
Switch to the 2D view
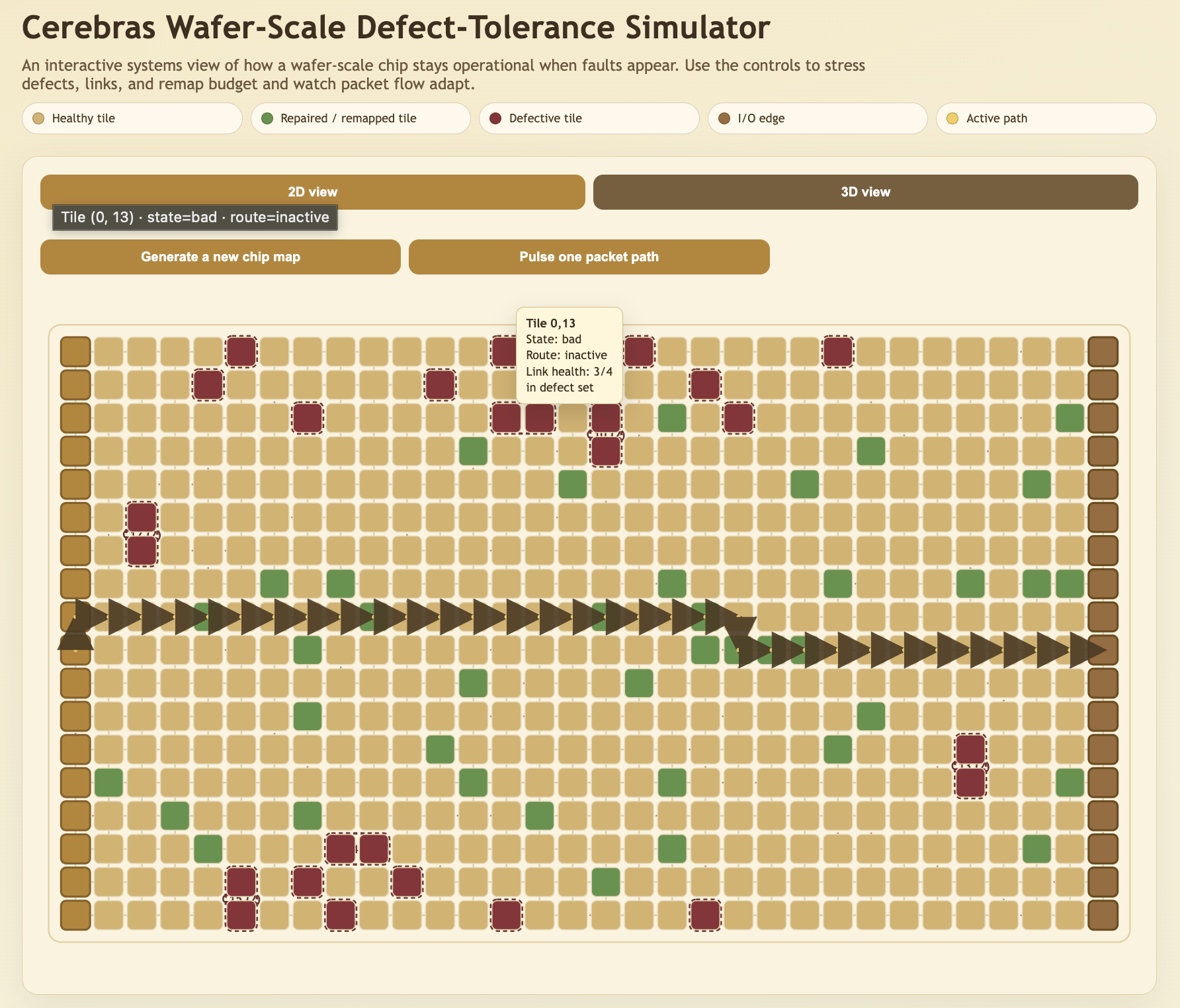[x=312, y=192]
